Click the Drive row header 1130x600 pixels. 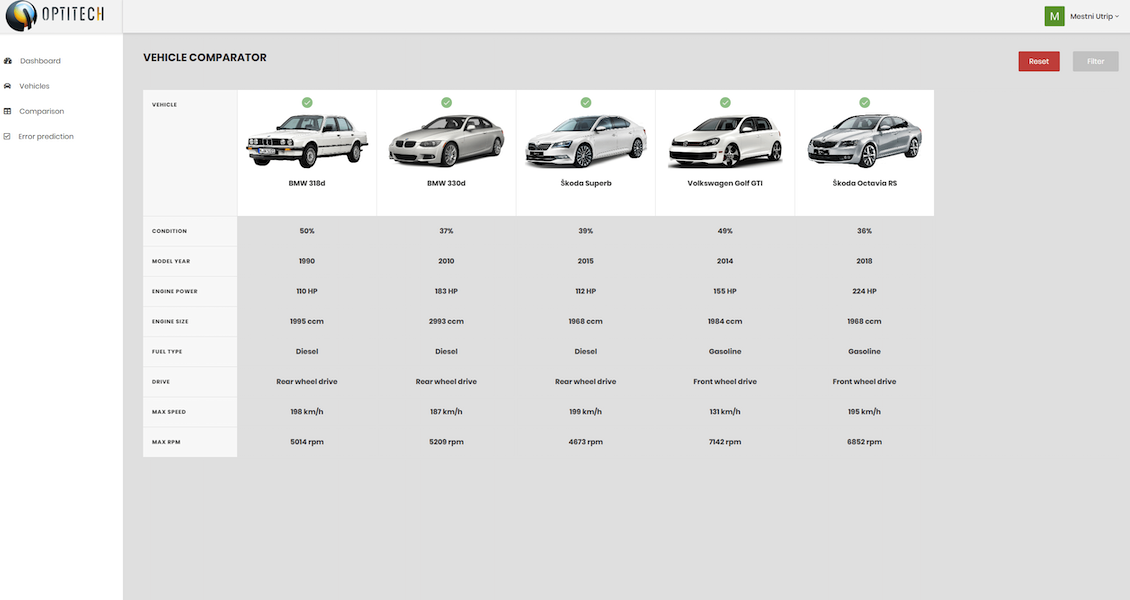point(190,382)
